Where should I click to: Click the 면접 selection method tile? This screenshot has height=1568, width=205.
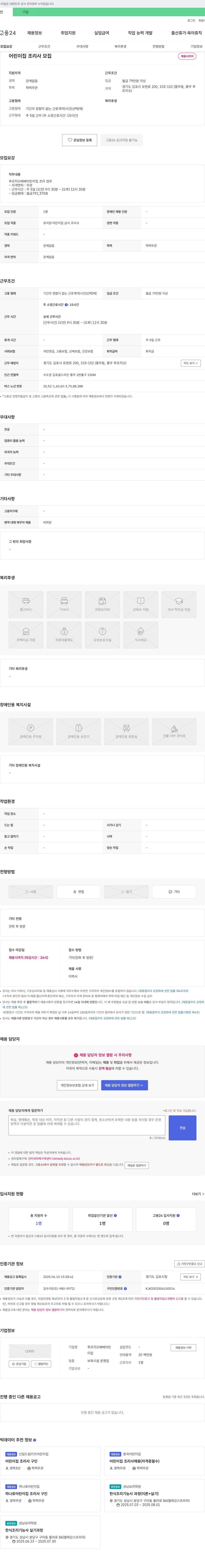[x=78, y=892]
